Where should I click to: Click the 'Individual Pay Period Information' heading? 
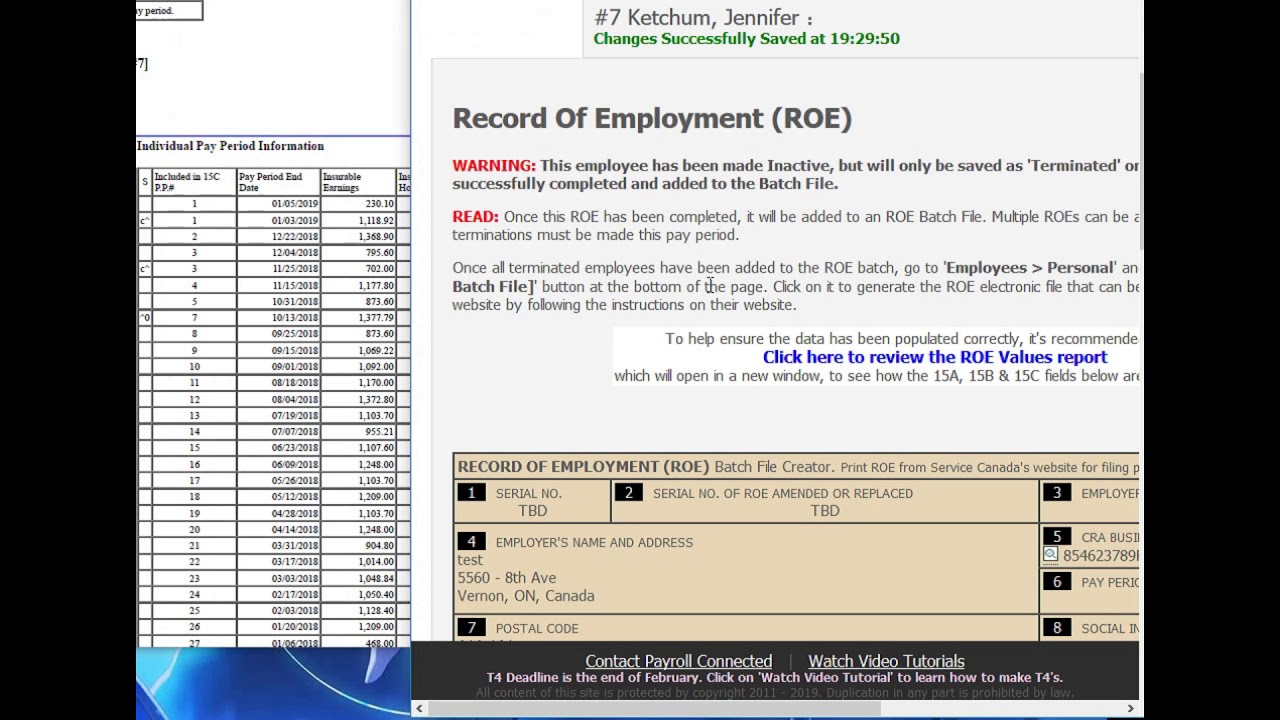tap(230, 146)
